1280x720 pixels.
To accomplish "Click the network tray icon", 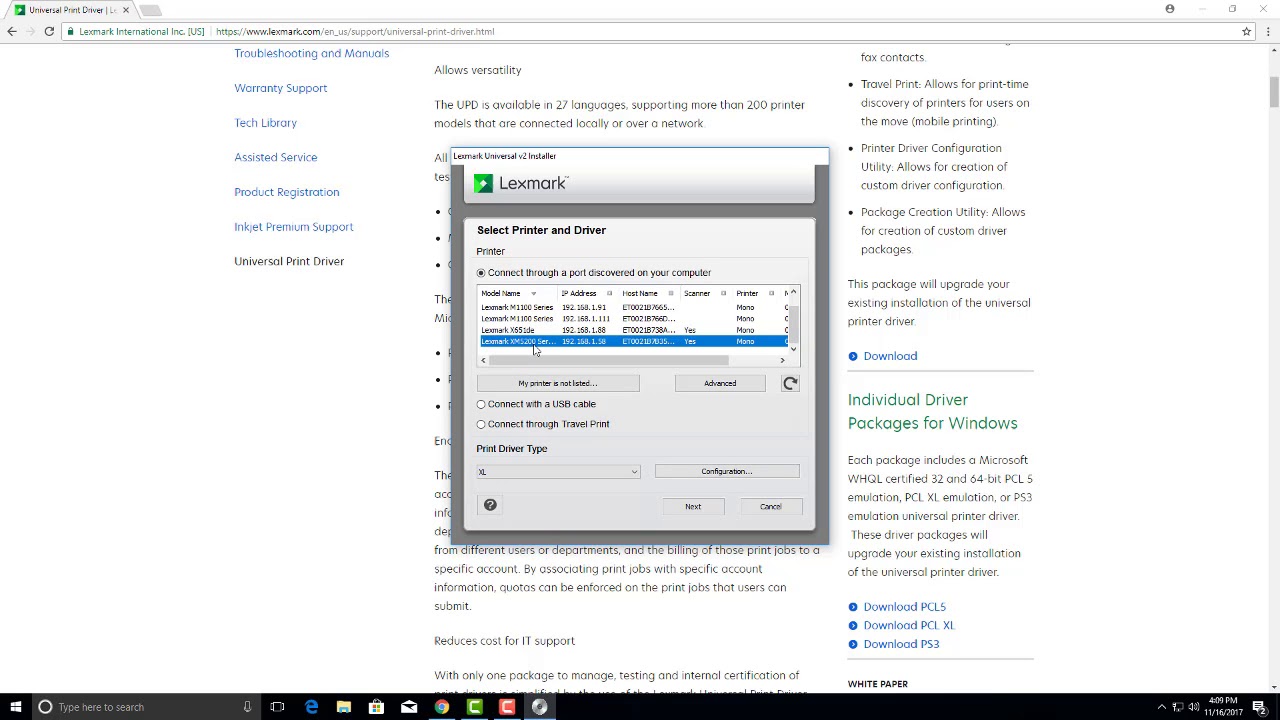I will coord(1178,707).
